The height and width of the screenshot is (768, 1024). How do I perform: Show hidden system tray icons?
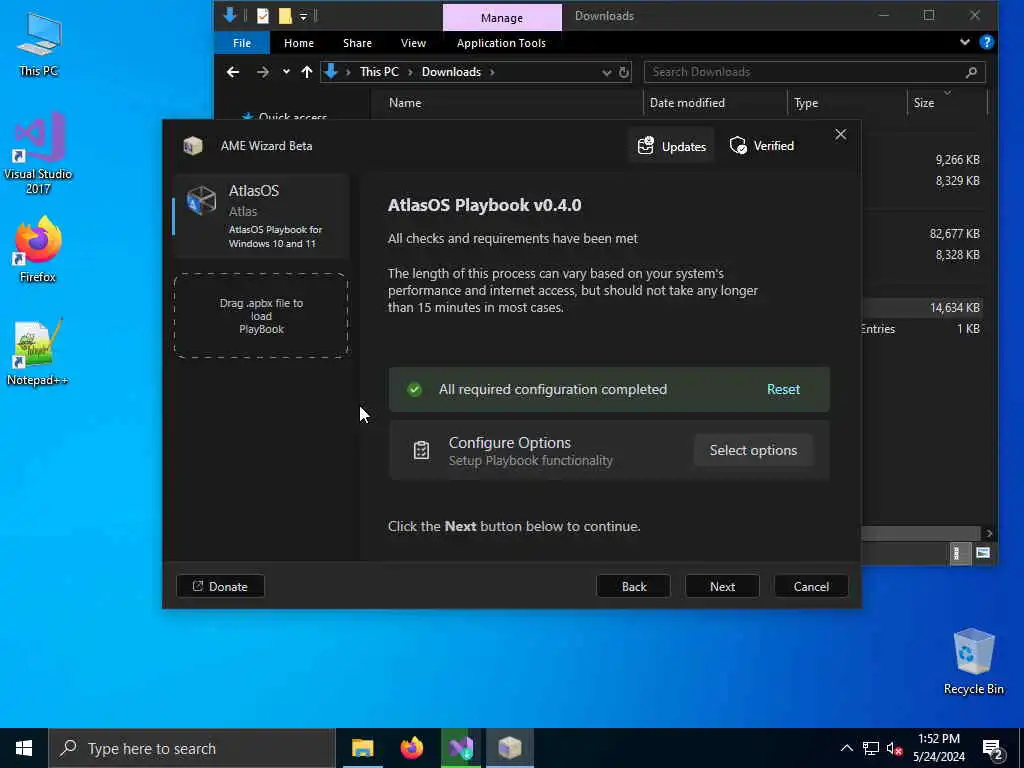tap(846, 748)
